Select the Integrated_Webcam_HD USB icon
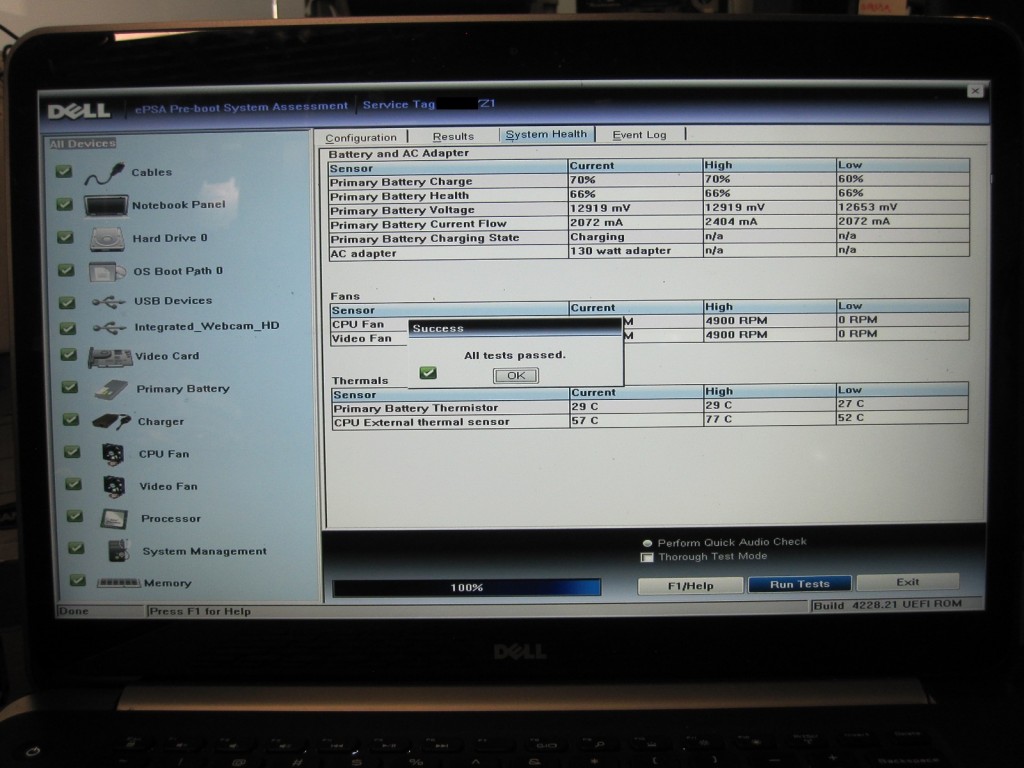The width and height of the screenshot is (1024, 768). pyautogui.click(x=109, y=327)
